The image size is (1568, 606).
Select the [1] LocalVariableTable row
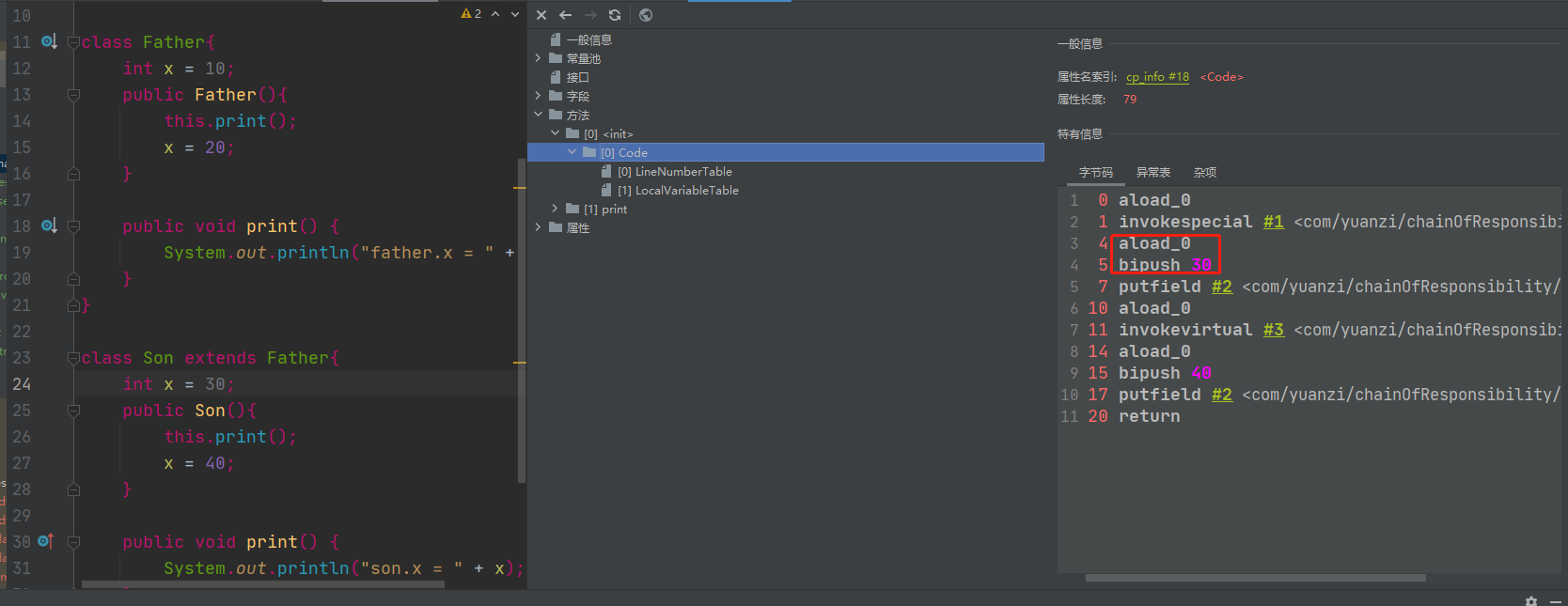(786, 190)
